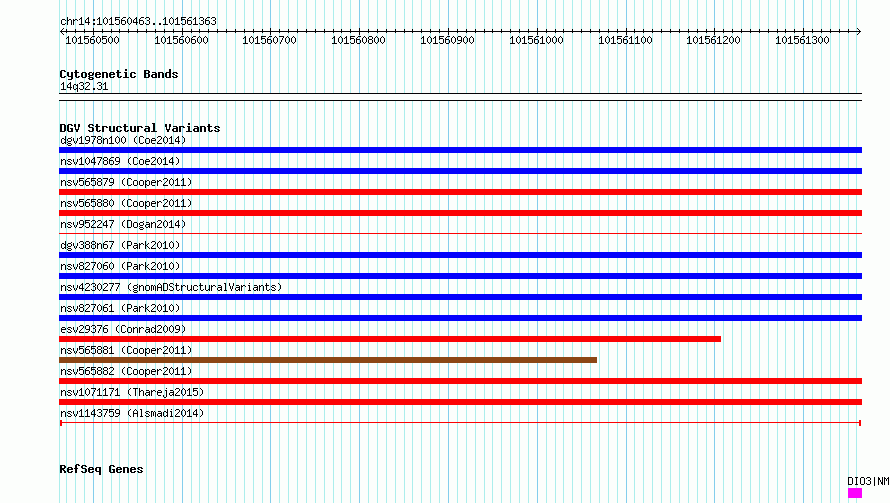Select the blue bar under nsv827061

point(460,318)
